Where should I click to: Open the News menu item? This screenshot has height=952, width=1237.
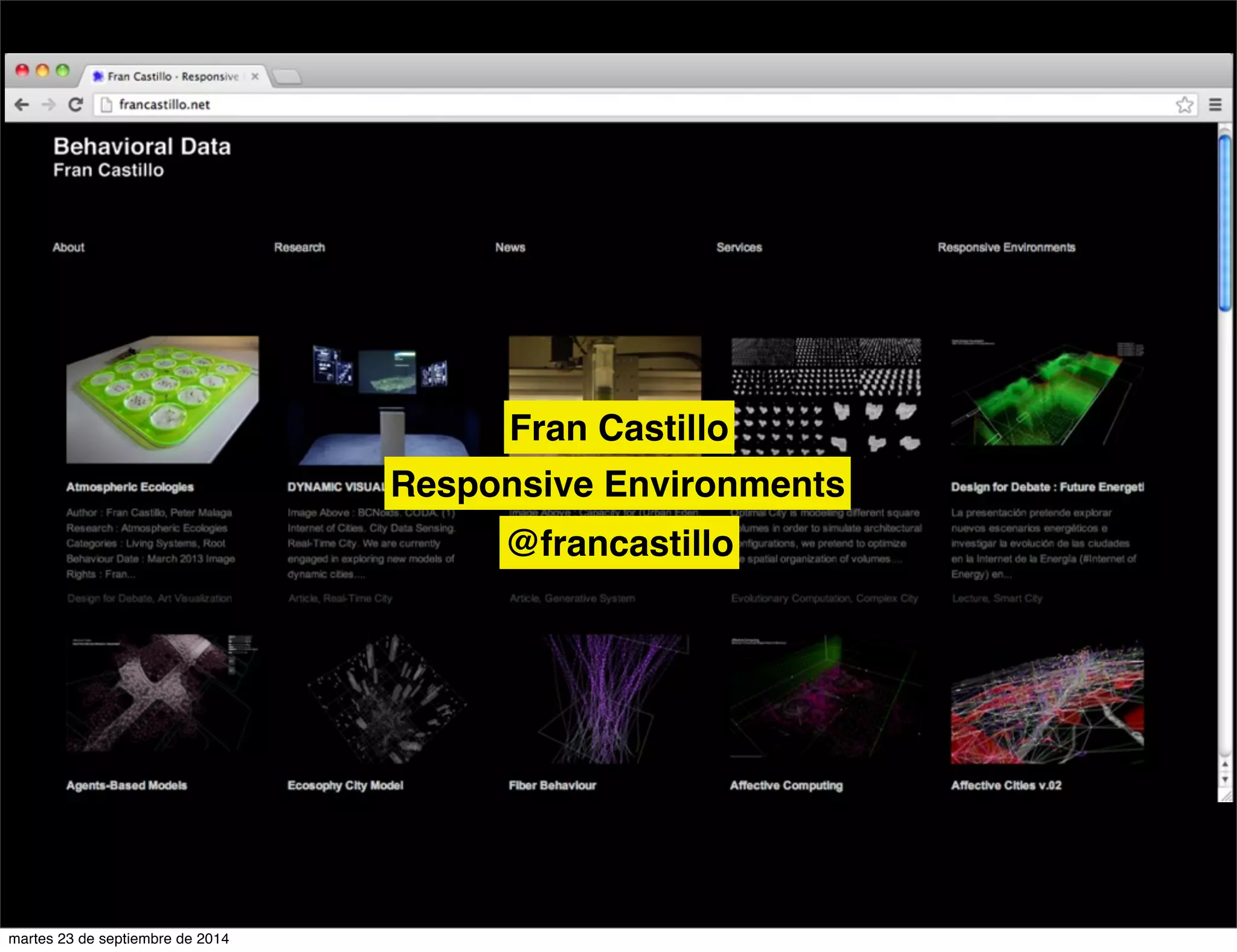click(x=510, y=247)
